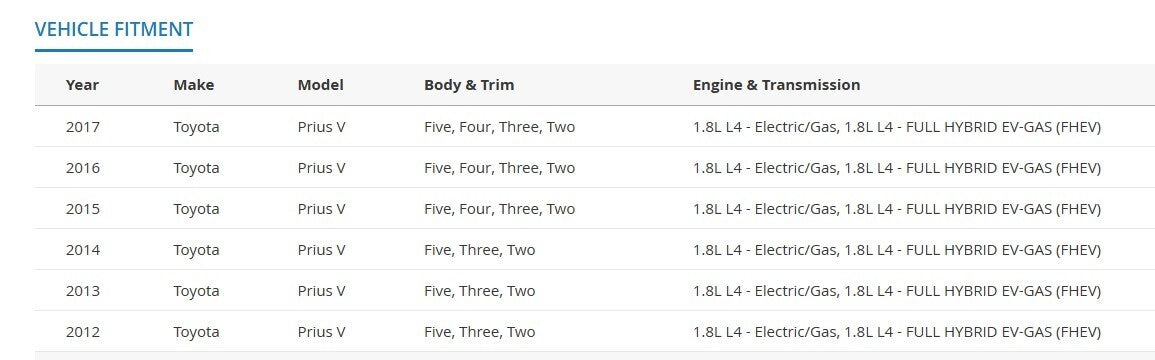Click the 2014 row's Five, Three, Two trim
This screenshot has width=1155, height=360.
tap(480, 250)
